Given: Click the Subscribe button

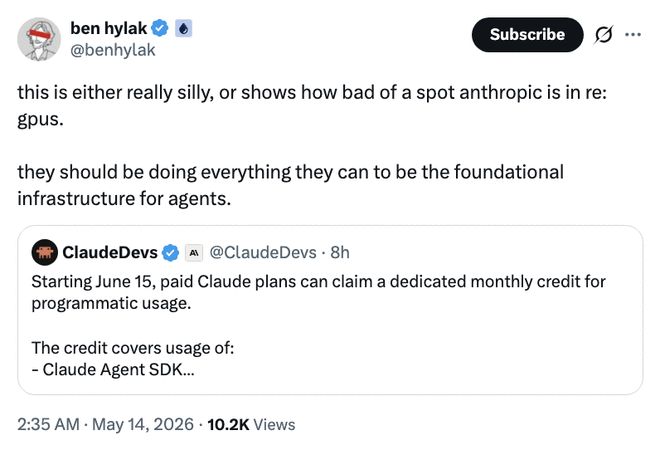Looking at the screenshot, I should coord(527,35).
